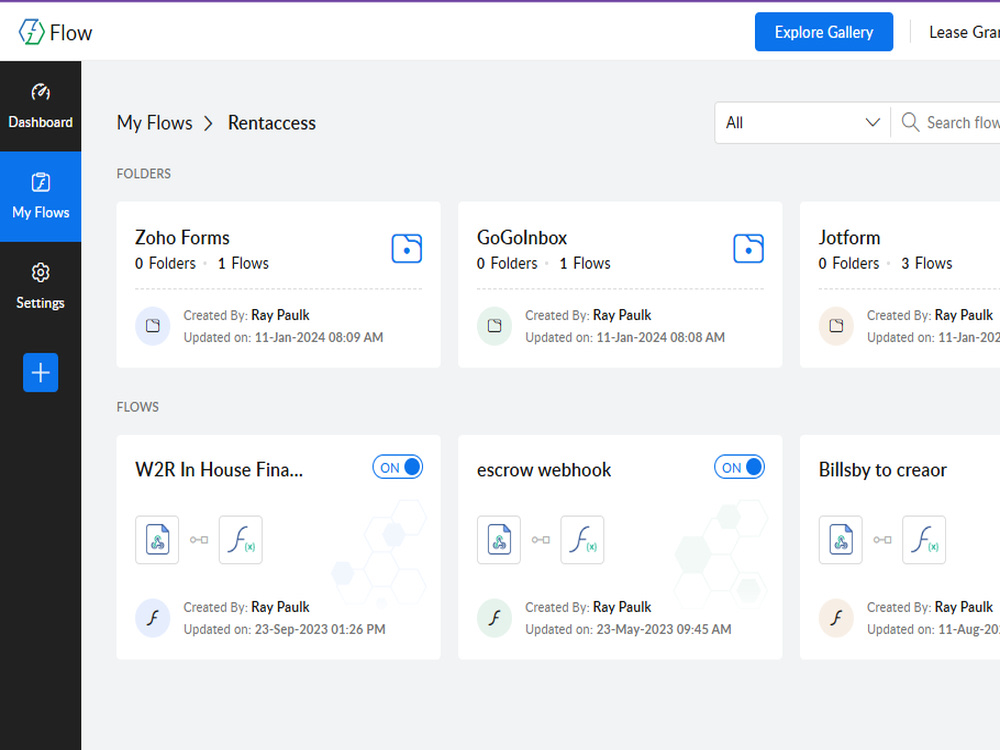
Task: Click the Billsby flow avatar icon
Action: point(836,618)
